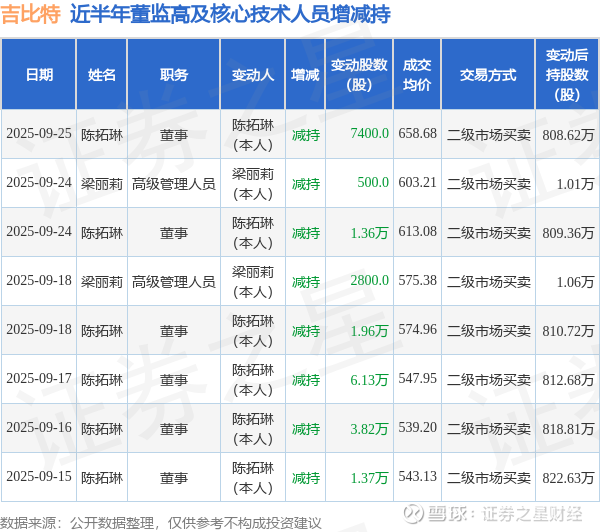
Task: Select 陈拓琳 name in the 2025-09-17 row
Action: (x=102, y=380)
